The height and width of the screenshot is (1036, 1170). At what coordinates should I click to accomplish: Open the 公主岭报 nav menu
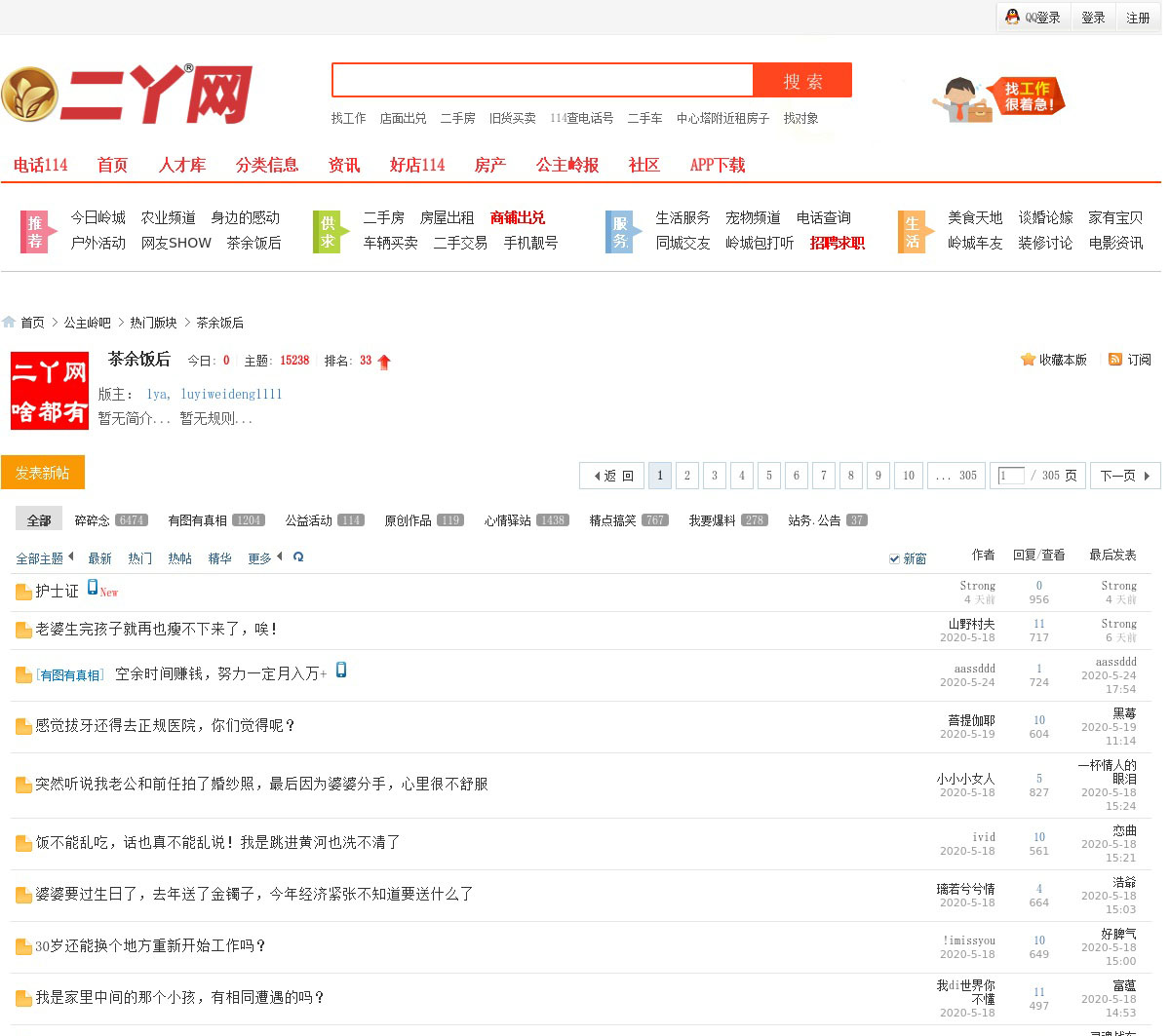tap(567, 165)
